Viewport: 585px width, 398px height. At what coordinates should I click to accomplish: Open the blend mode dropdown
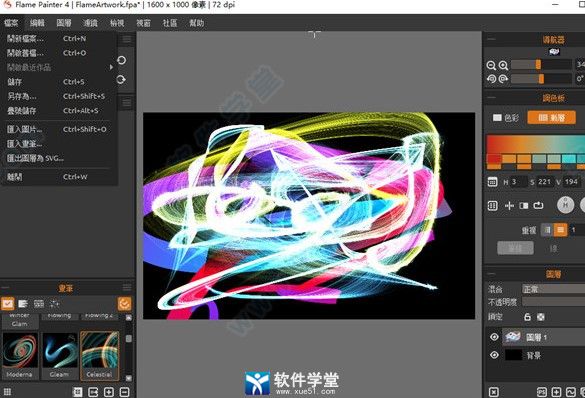point(553,289)
